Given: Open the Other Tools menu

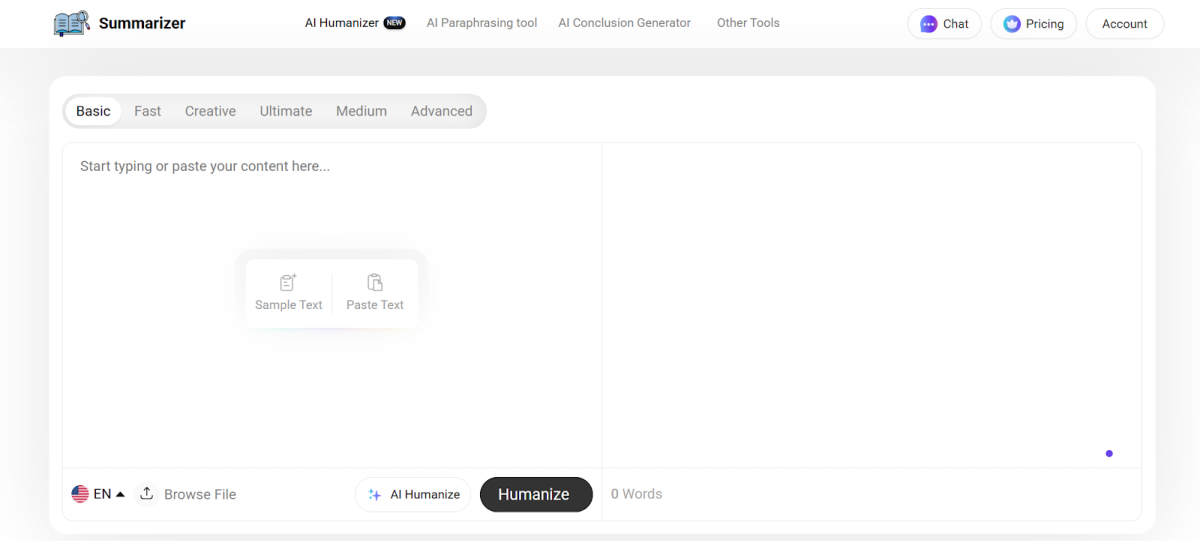Looking at the screenshot, I should 748,23.
